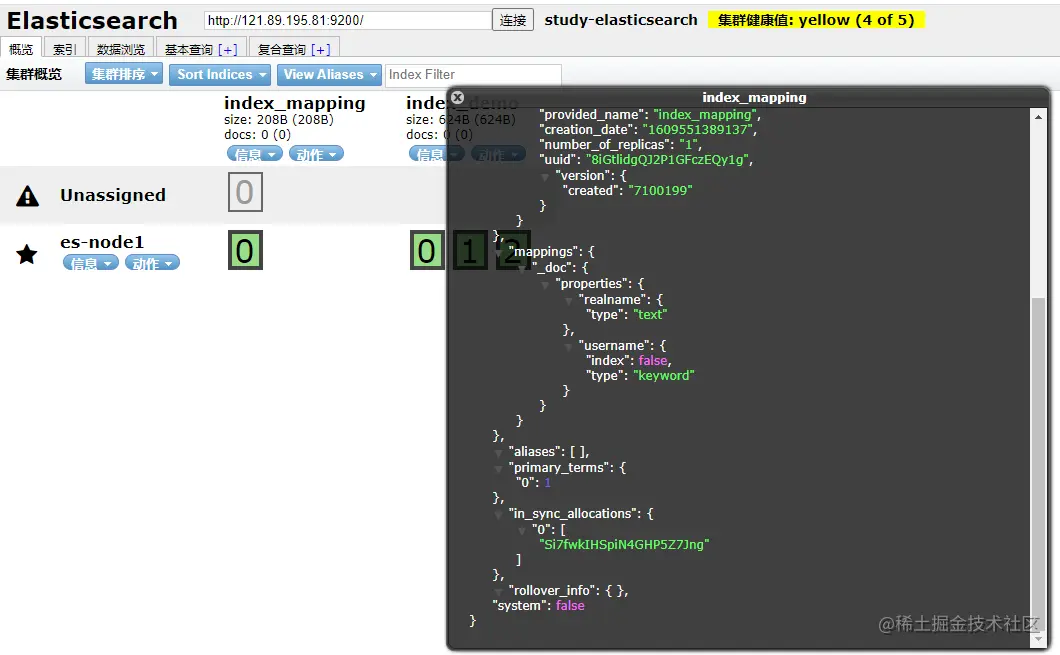Click the popup vertical scrollbar thumb
This screenshot has width=1060, height=655.
coord(1038,464)
